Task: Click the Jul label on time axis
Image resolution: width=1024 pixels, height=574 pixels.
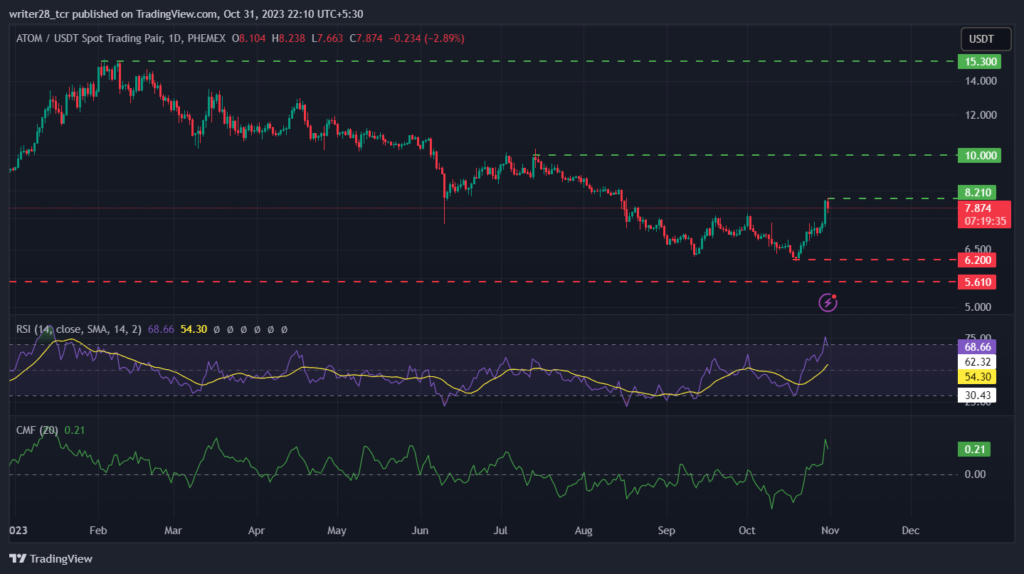Action: coord(500,530)
